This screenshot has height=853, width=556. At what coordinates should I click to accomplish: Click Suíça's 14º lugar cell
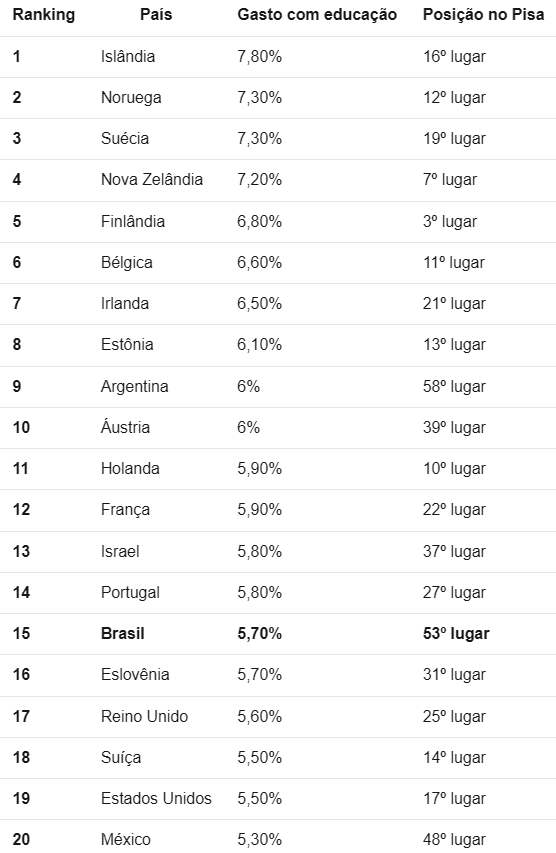(x=454, y=757)
